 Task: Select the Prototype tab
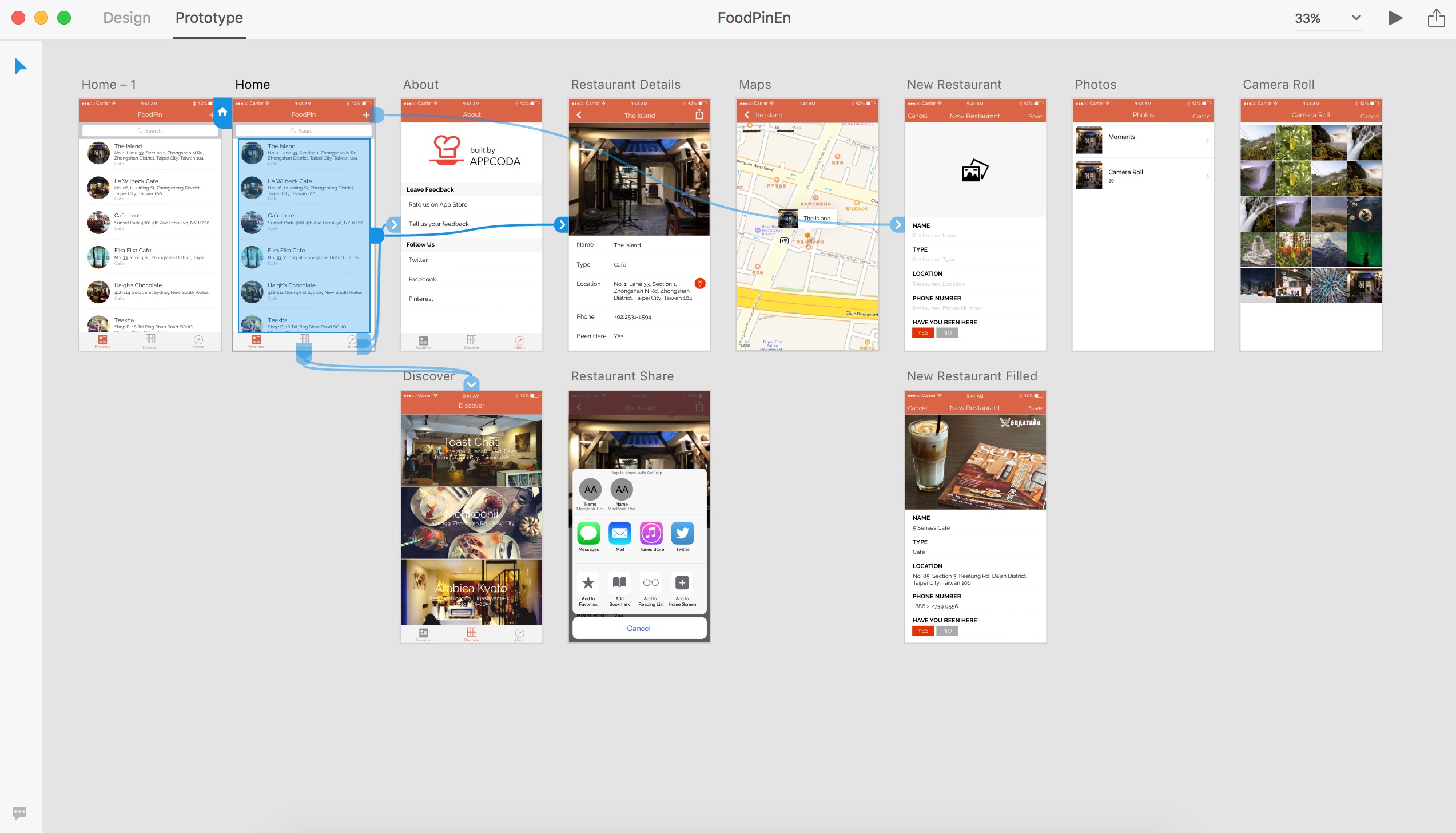pyautogui.click(x=209, y=18)
